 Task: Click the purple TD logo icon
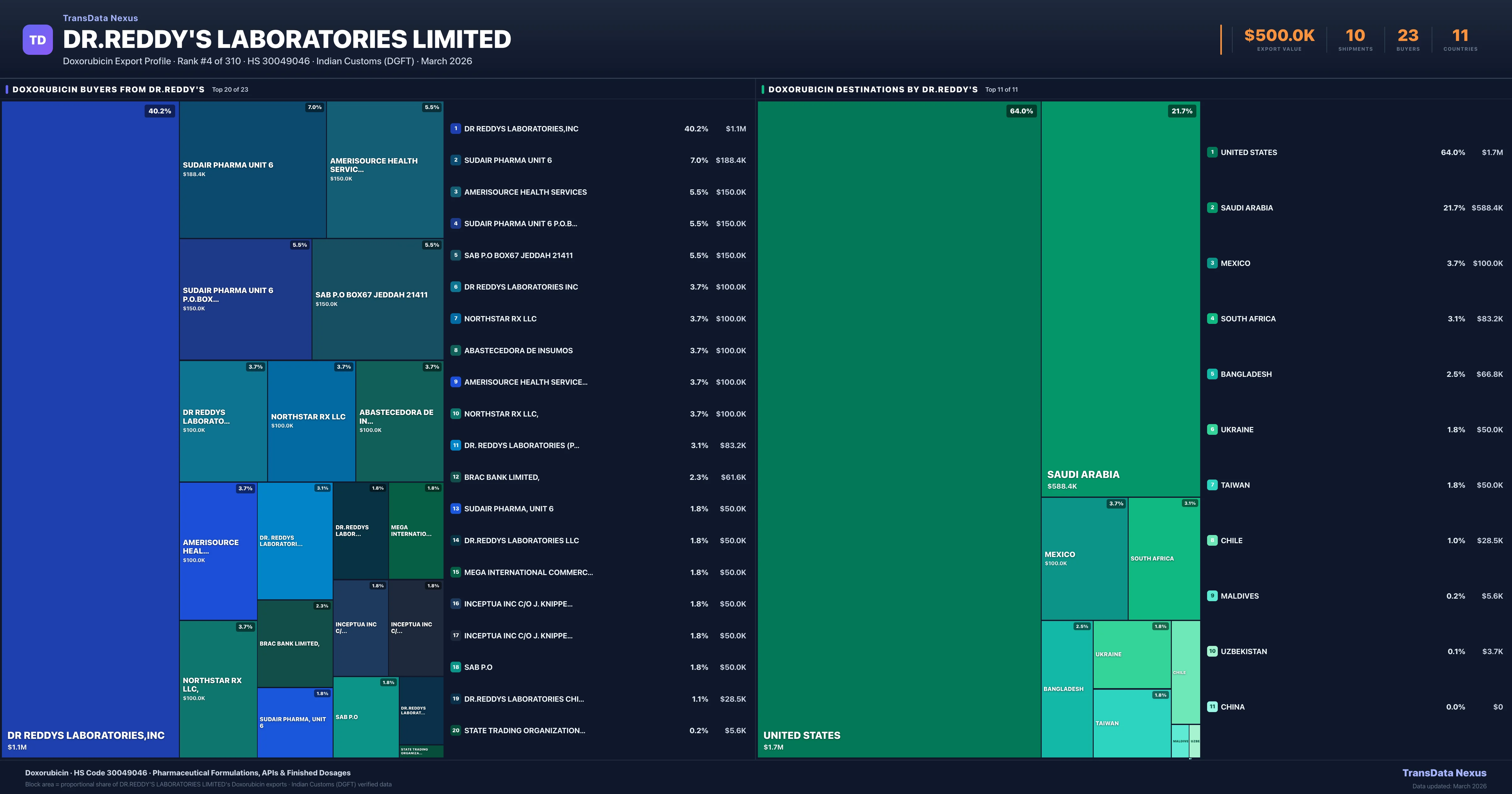point(37,40)
